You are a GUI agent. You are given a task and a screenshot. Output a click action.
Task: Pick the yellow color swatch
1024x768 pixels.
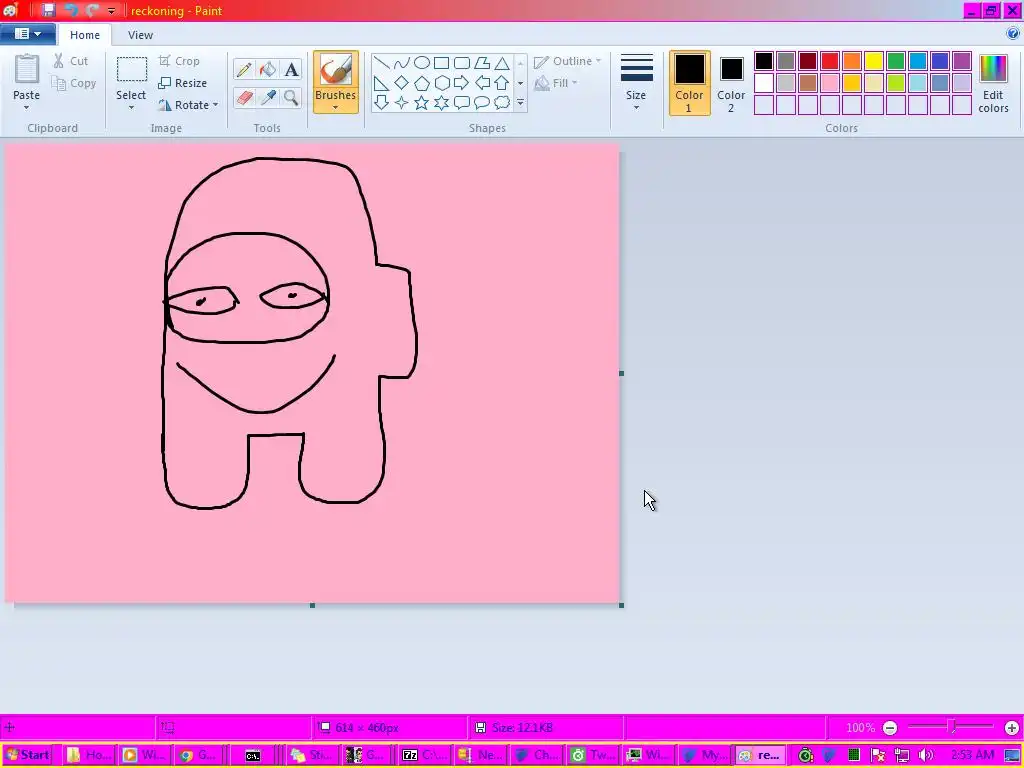(873, 61)
